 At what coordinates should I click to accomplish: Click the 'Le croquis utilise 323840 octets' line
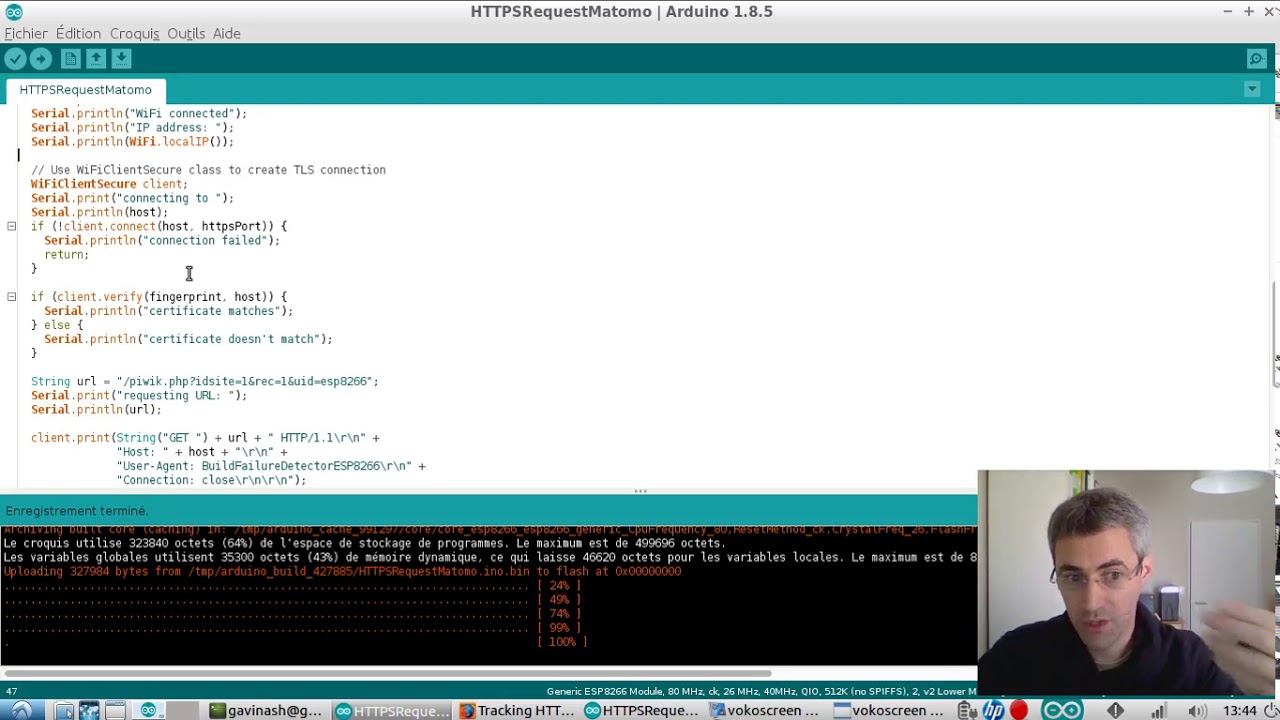pyautogui.click(x=364, y=543)
